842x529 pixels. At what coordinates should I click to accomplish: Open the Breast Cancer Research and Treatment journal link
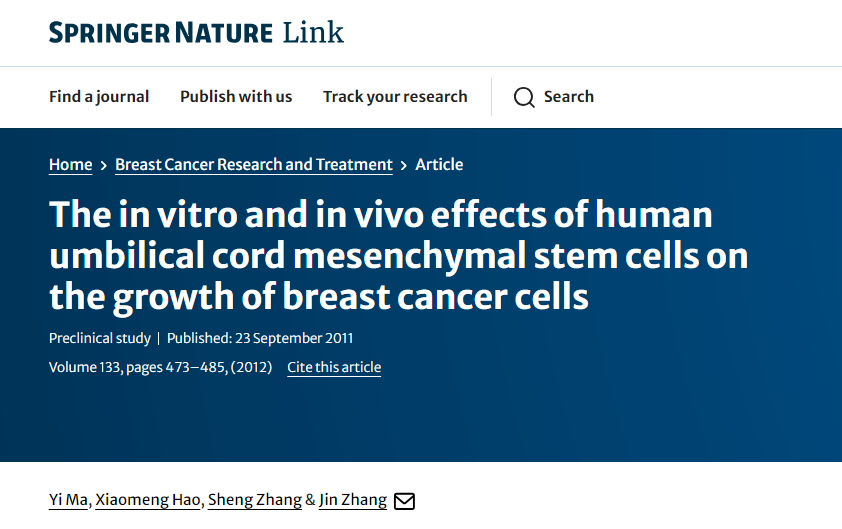tap(254, 164)
